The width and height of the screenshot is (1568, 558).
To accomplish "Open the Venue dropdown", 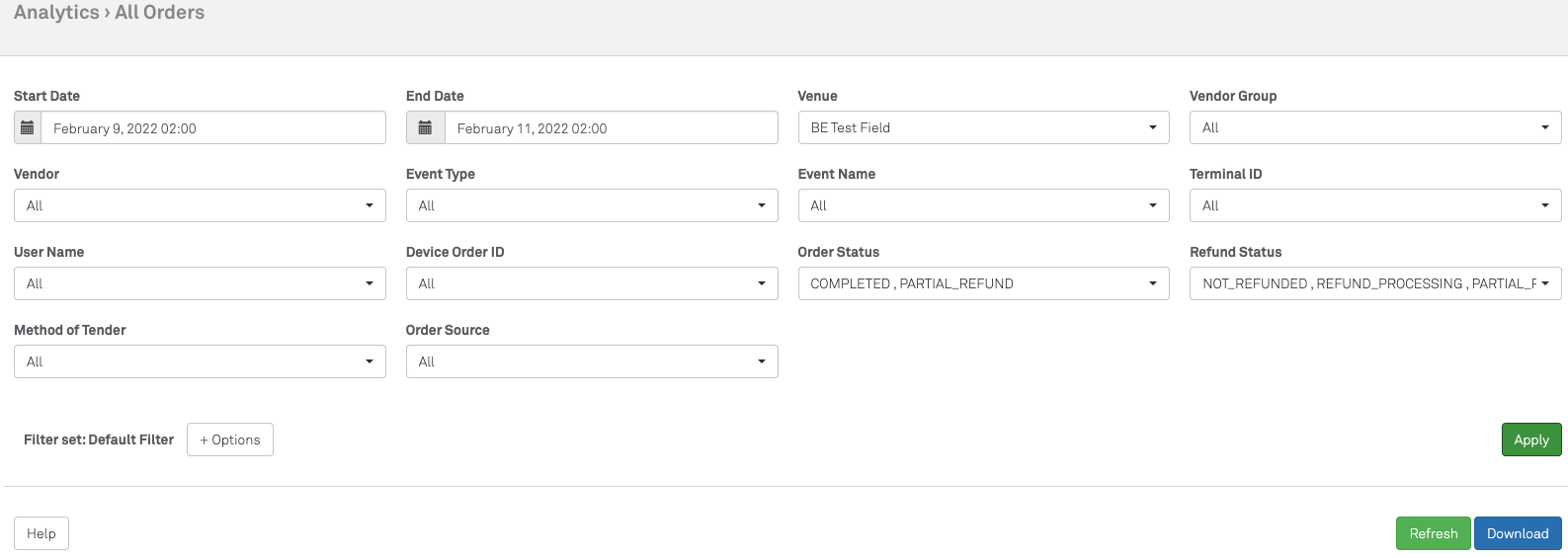I will point(983,127).
